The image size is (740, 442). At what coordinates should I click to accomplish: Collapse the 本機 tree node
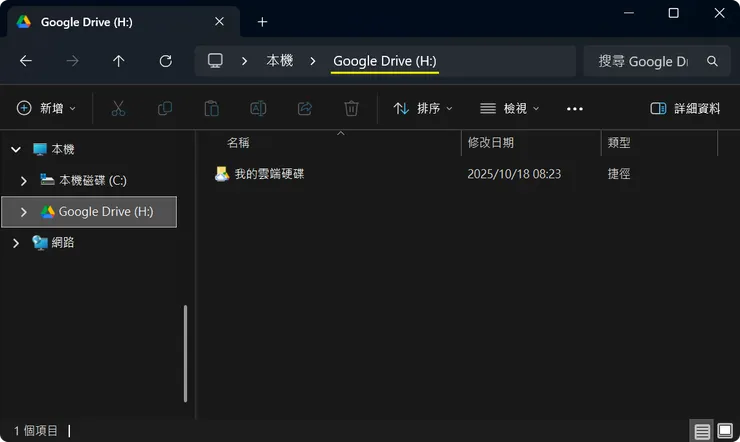pos(16,150)
